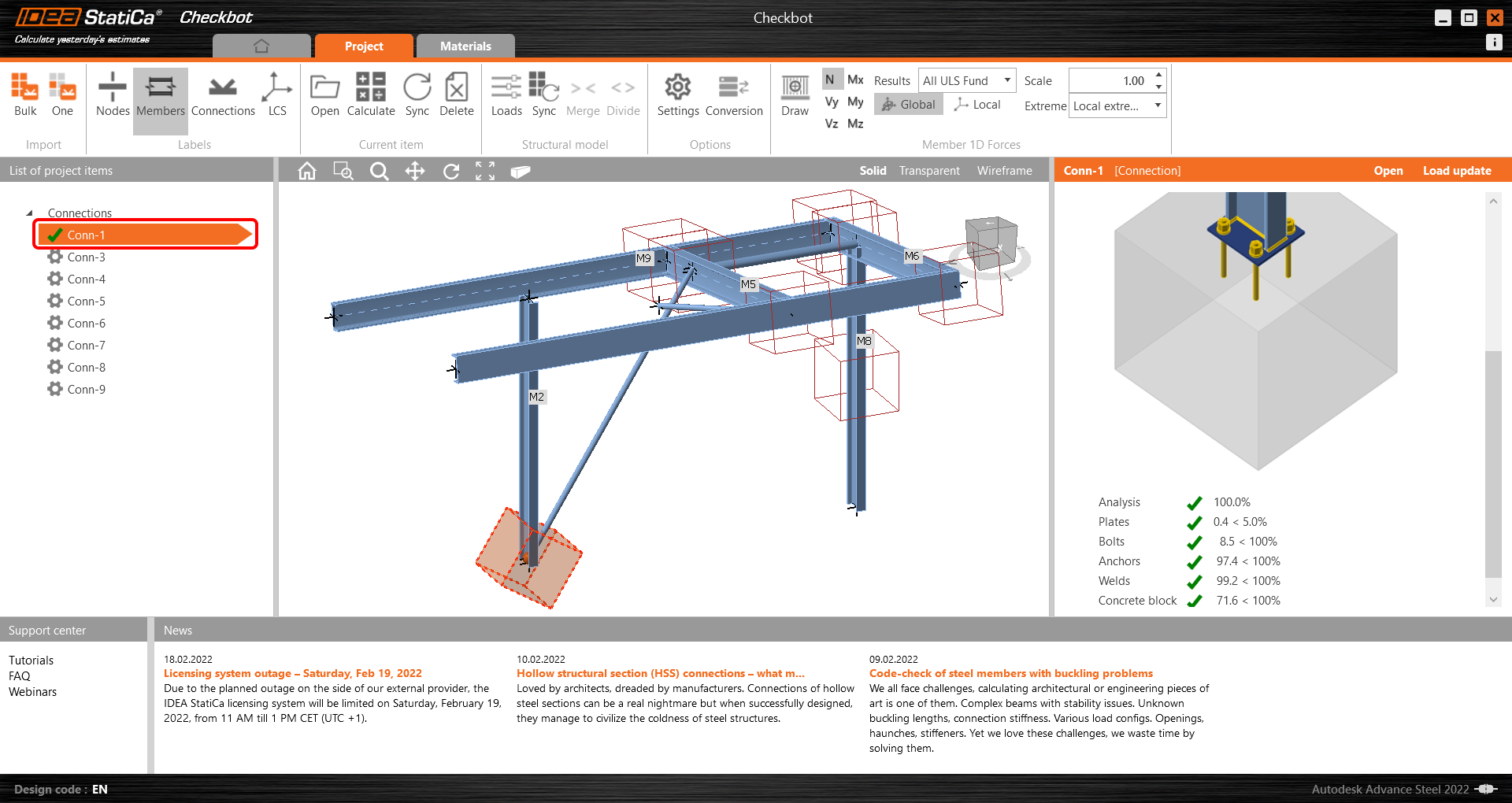Open the Local extreme selector dropdown

pyautogui.click(x=1117, y=105)
